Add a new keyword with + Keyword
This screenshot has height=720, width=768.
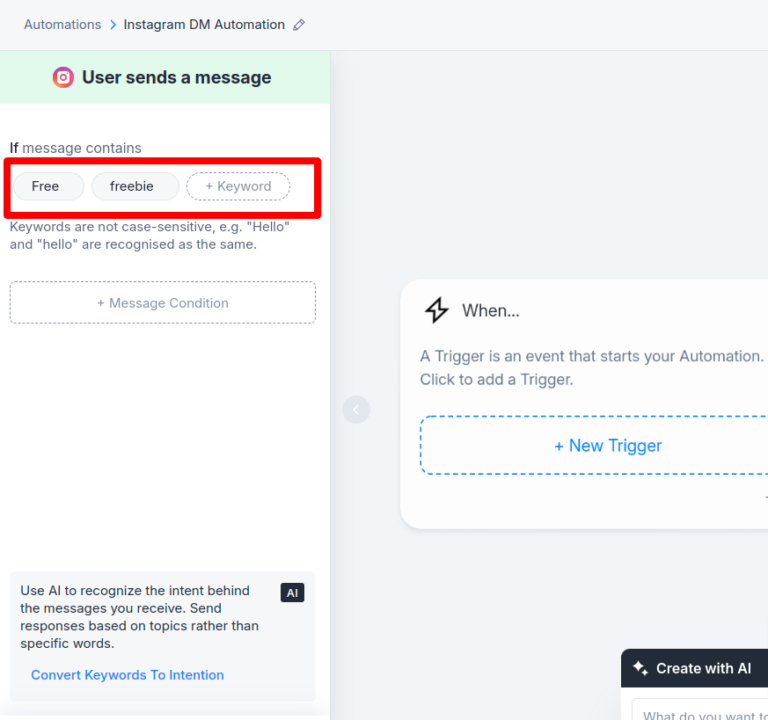tap(238, 186)
